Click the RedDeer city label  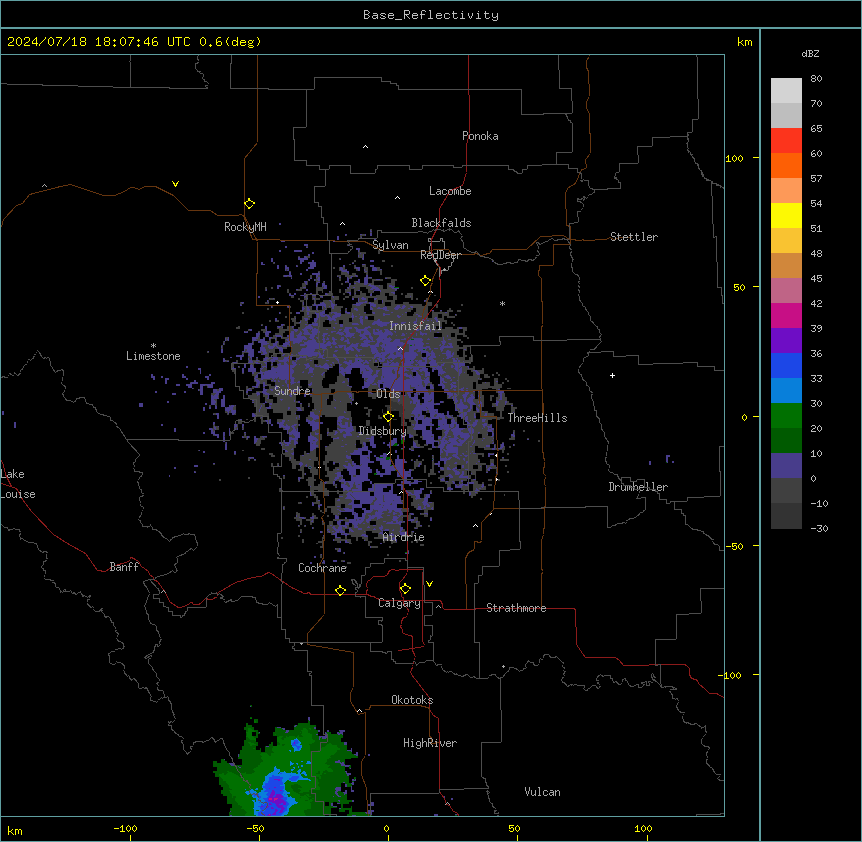[440, 255]
